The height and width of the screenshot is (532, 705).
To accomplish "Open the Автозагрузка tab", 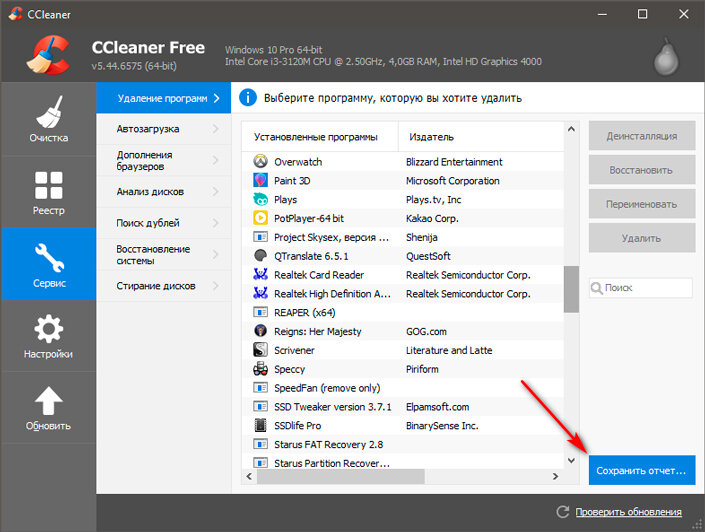I will (x=164, y=129).
